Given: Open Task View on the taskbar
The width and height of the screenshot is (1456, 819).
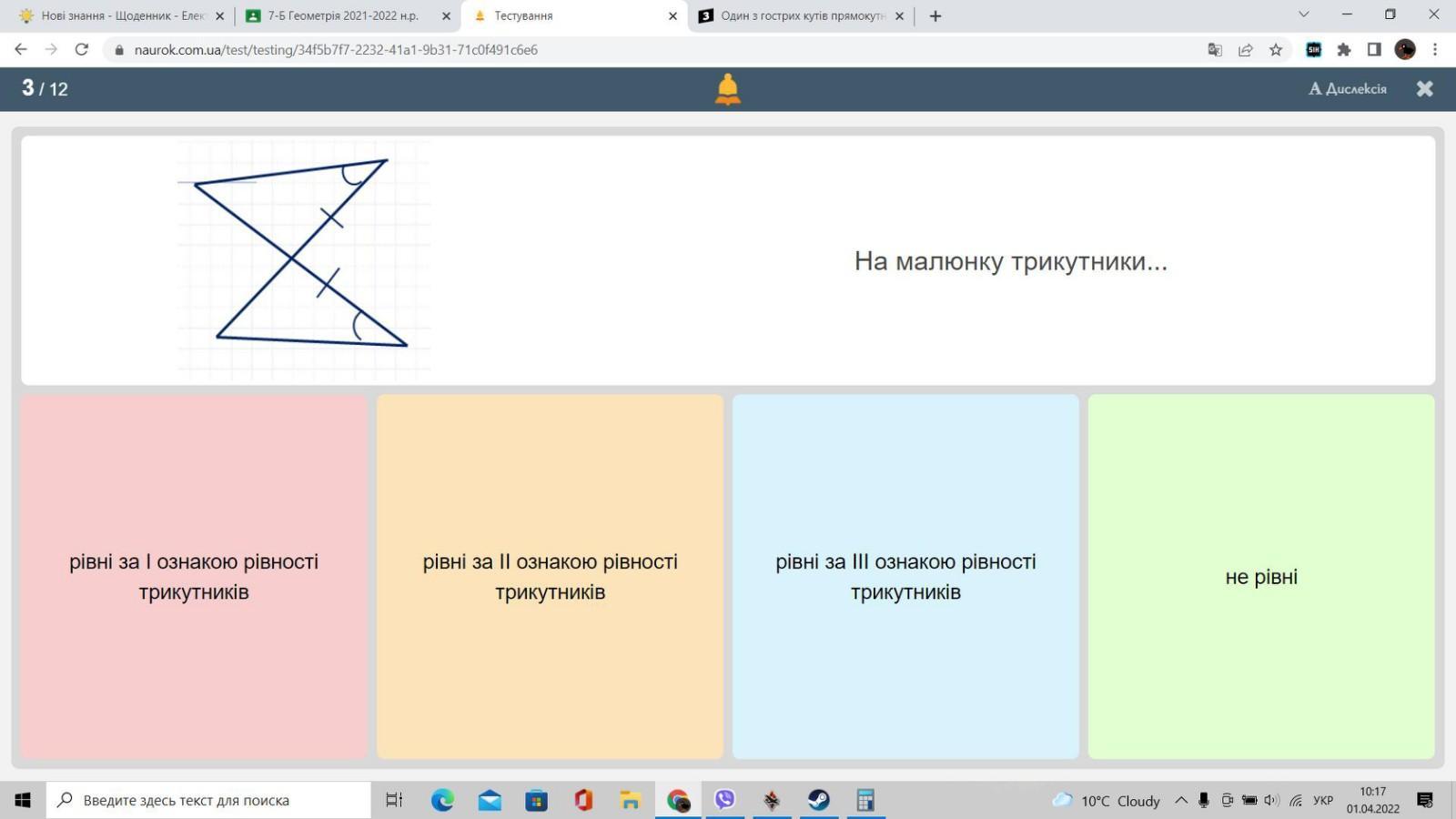Looking at the screenshot, I should (394, 800).
